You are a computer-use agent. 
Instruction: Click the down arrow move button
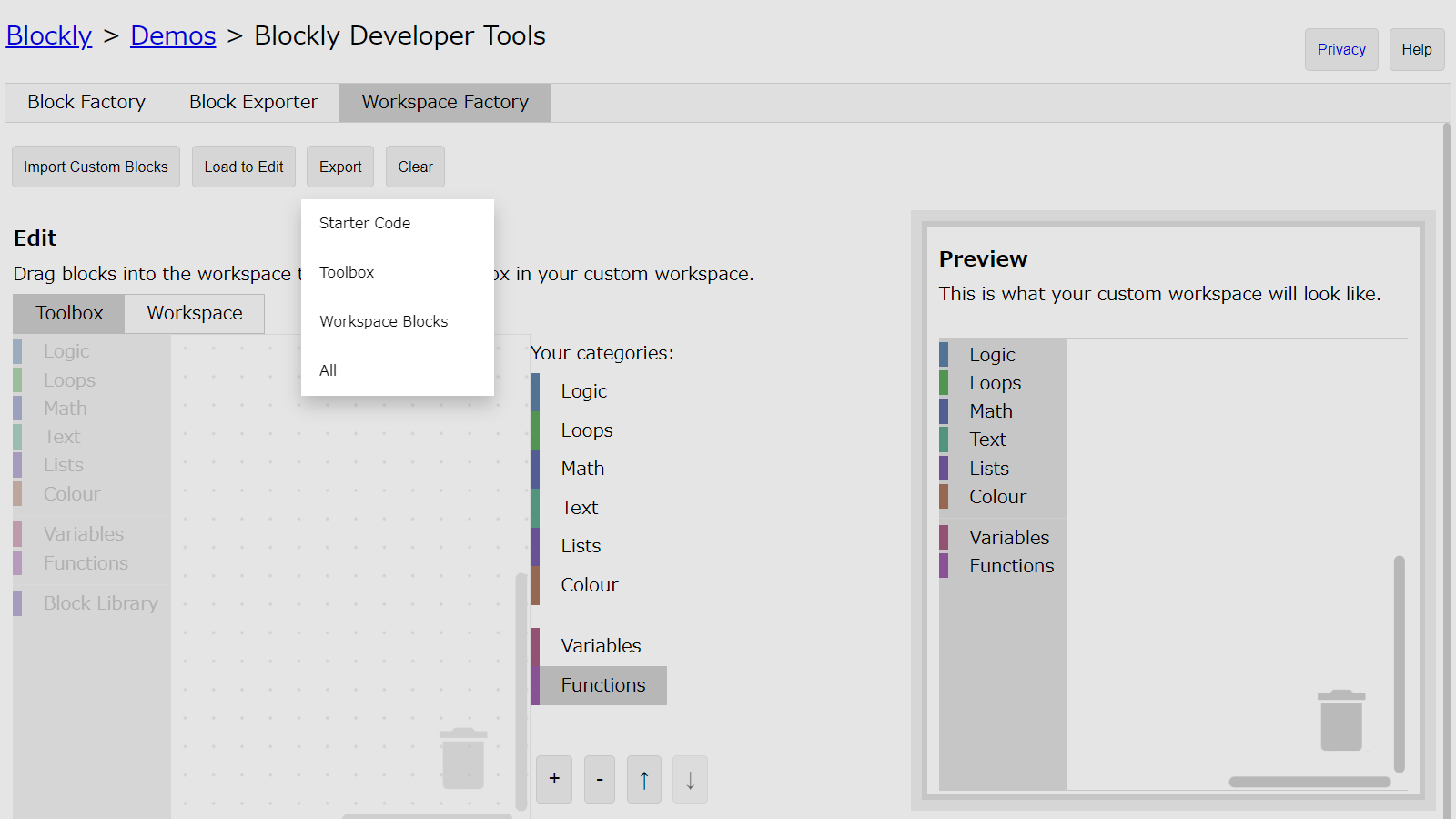(x=690, y=779)
